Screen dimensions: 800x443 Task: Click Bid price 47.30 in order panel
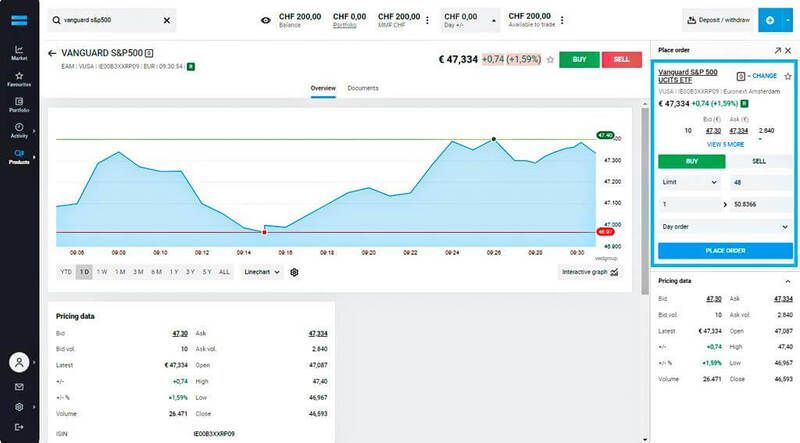point(713,131)
